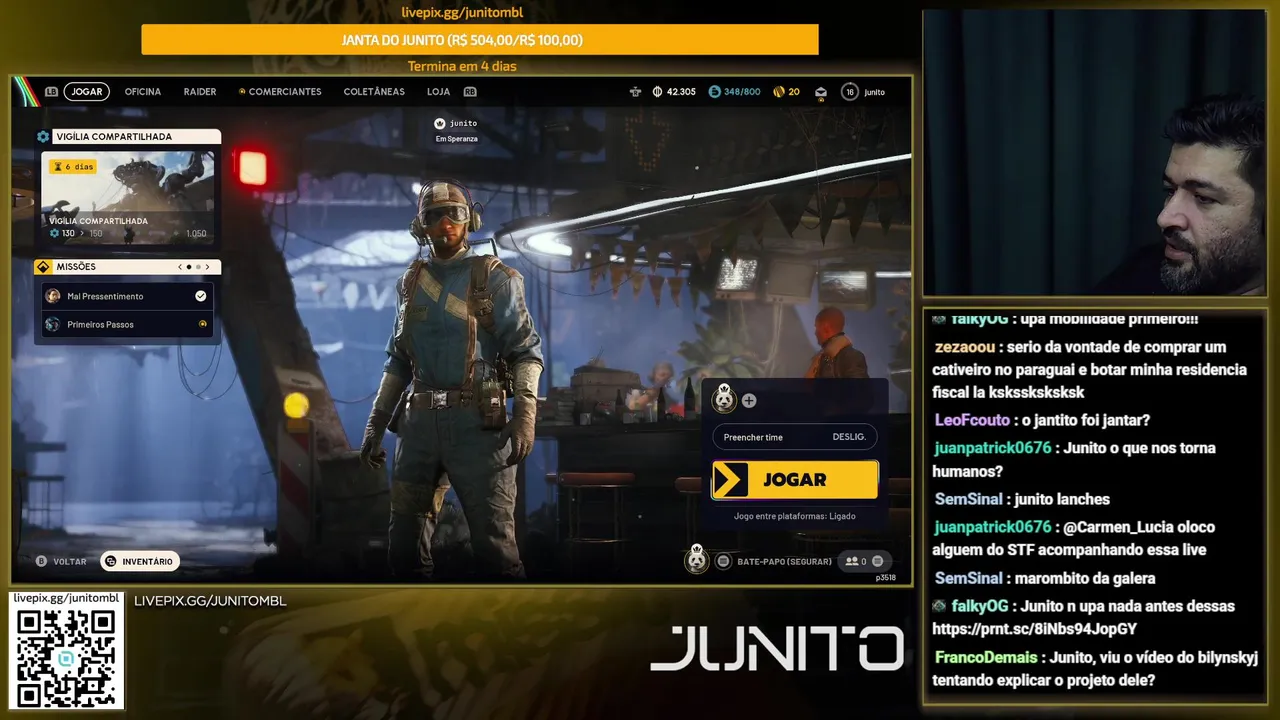1280x720 pixels.
Task: Click the gold 20 token icon
Action: (778, 92)
